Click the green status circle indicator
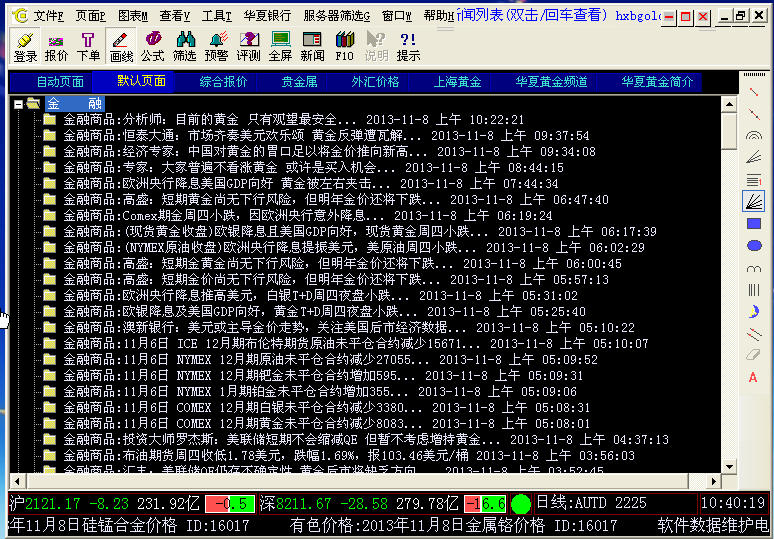The width and height of the screenshot is (774, 539). (x=520, y=504)
